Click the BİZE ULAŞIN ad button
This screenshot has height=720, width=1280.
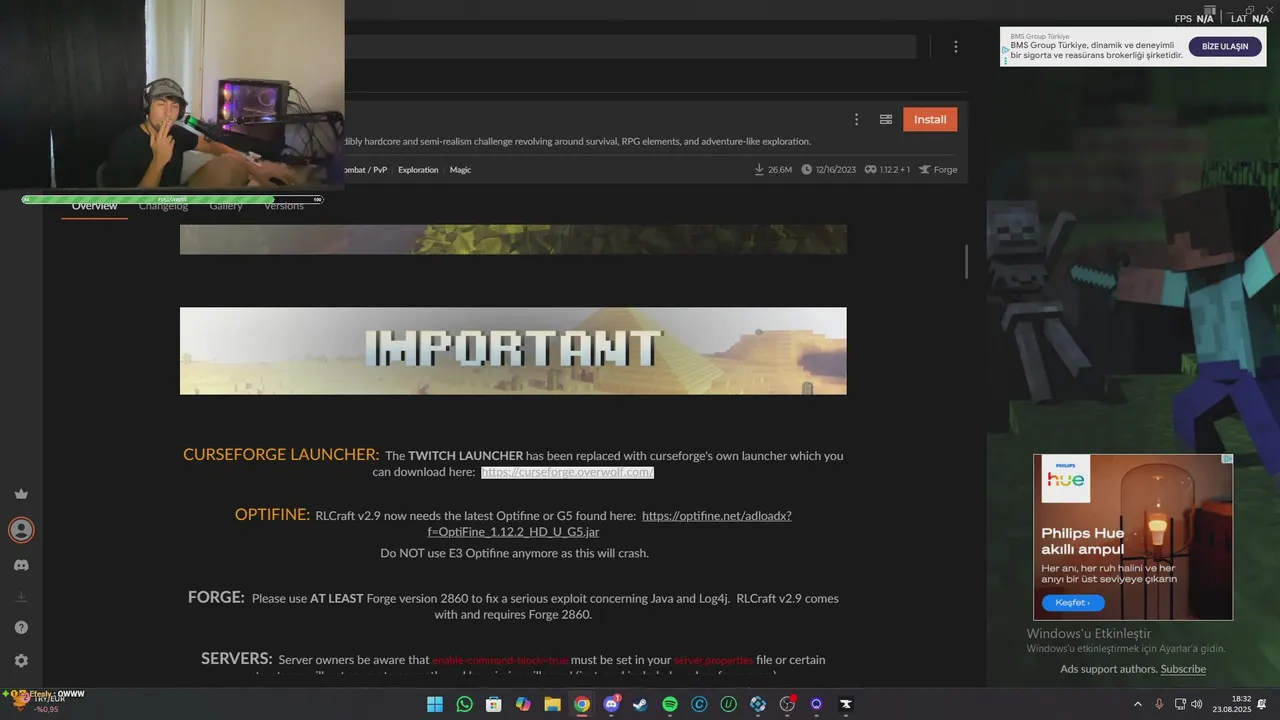tap(1225, 47)
